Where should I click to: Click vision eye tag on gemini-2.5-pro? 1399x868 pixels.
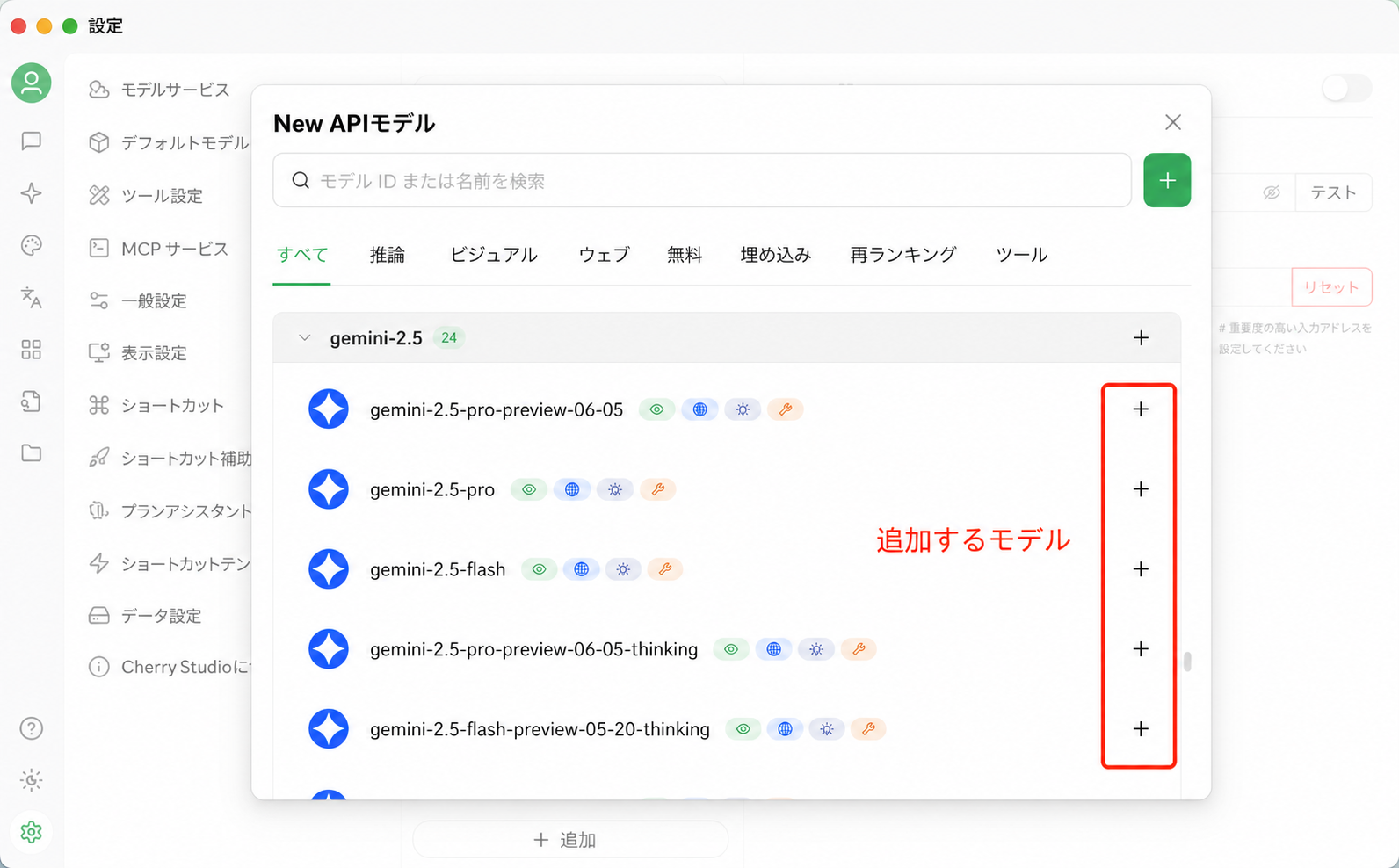coord(529,489)
